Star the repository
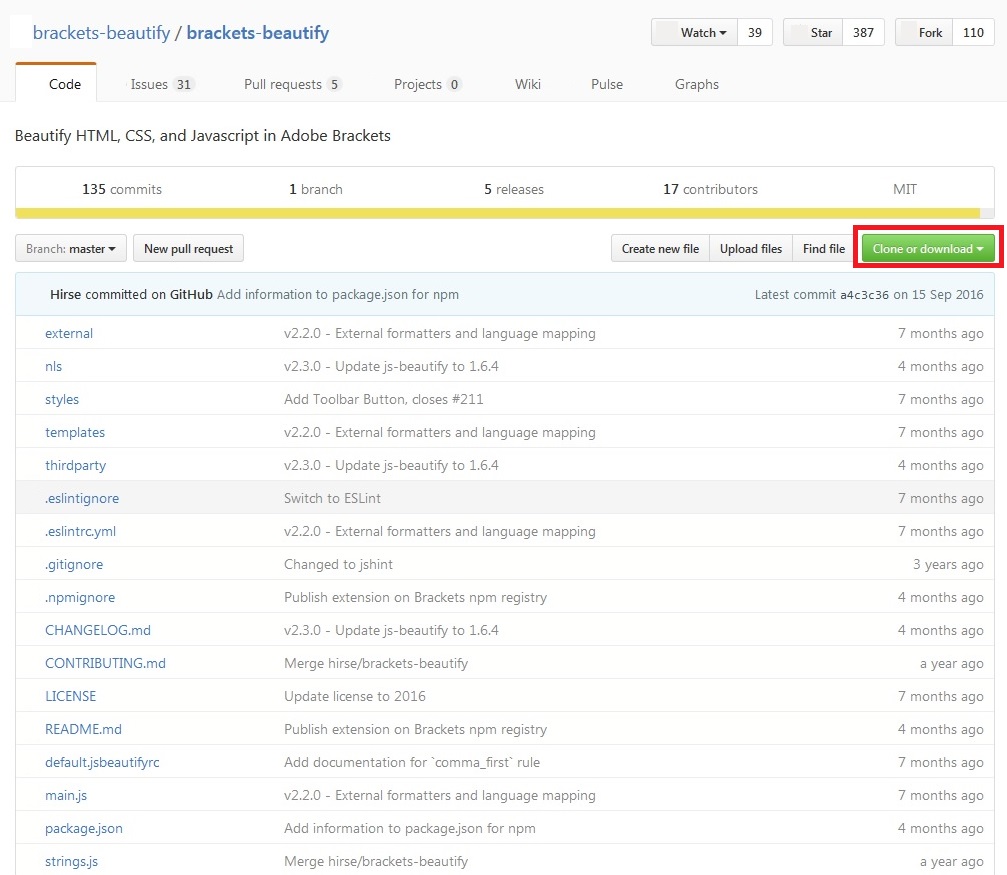1007x875 pixels. pyautogui.click(x=813, y=33)
